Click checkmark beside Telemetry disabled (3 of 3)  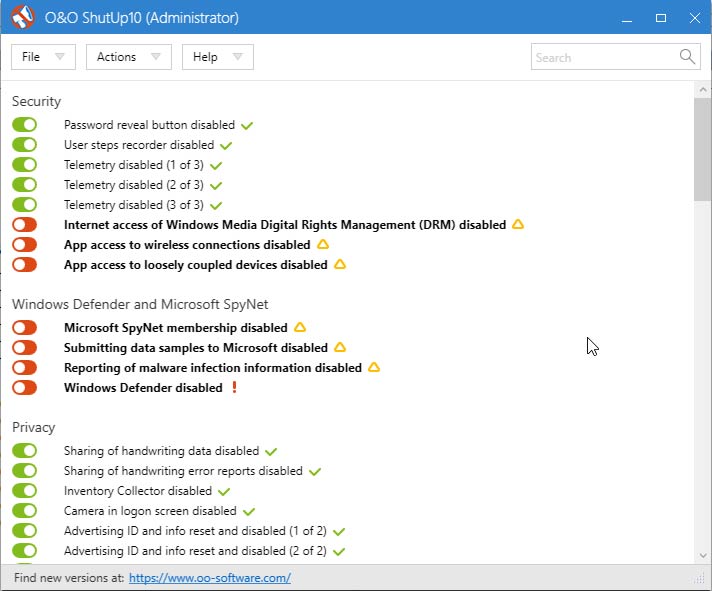click(216, 206)
